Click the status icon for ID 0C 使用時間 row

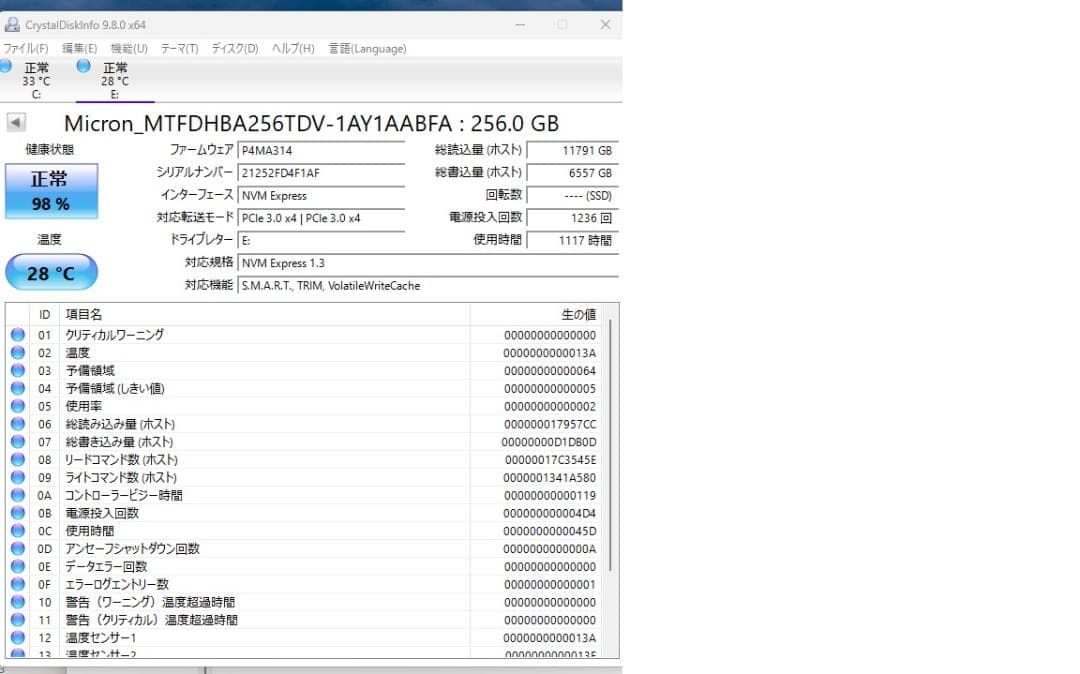(18, 531)
